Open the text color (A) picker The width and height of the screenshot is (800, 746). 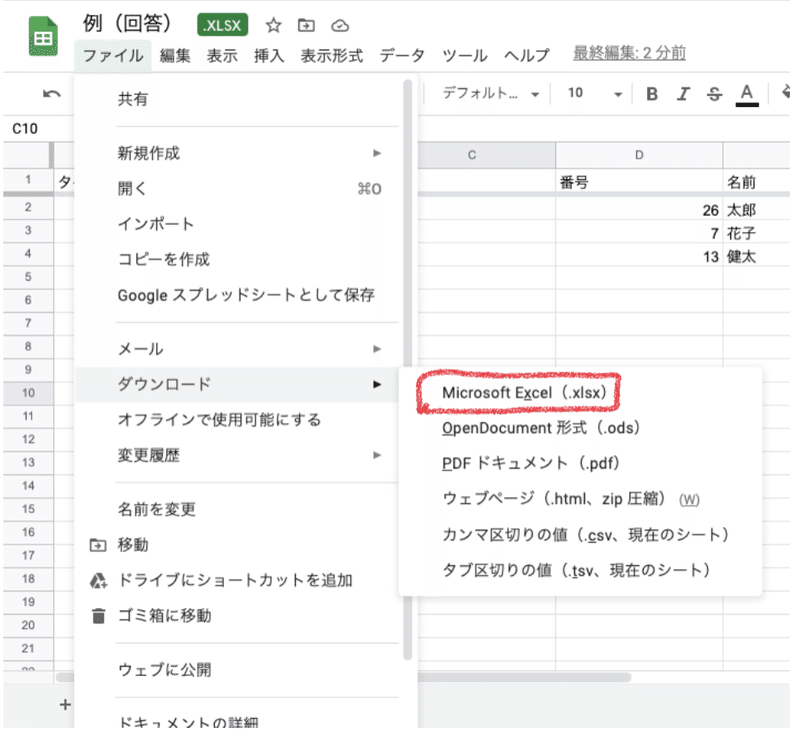[x=747, y=95]
